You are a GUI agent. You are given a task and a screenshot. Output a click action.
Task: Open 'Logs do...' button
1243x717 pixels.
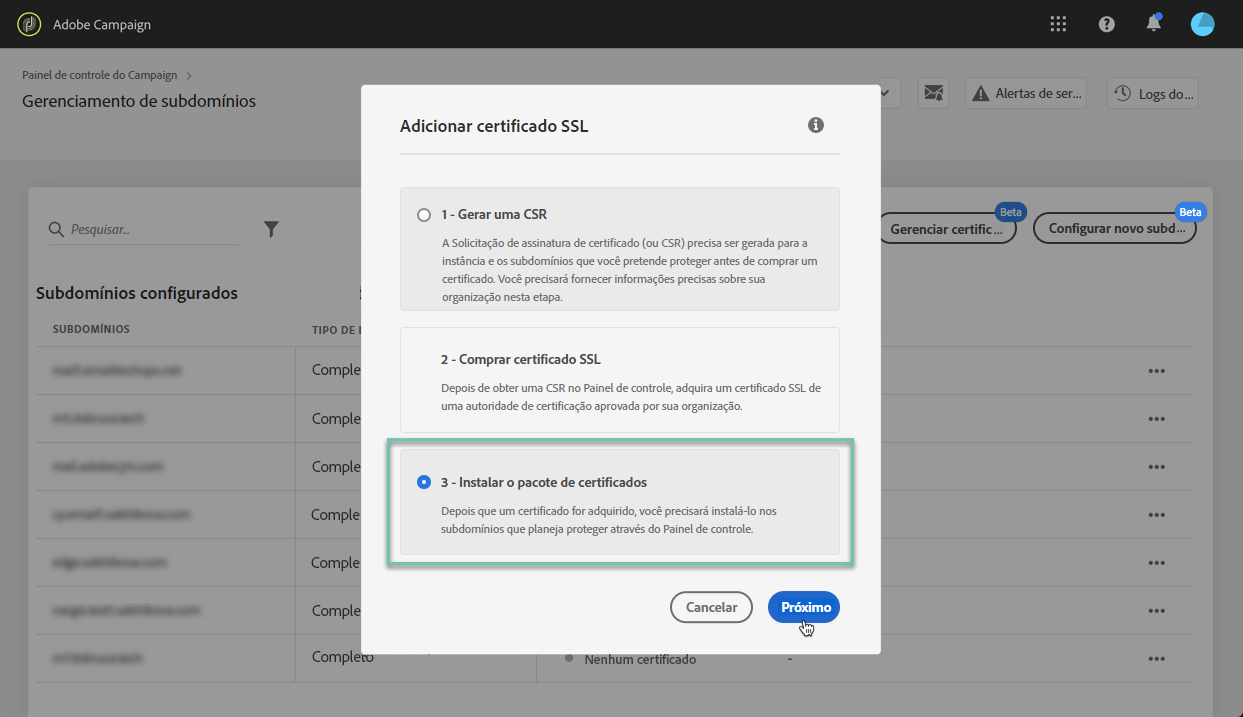1153,93
